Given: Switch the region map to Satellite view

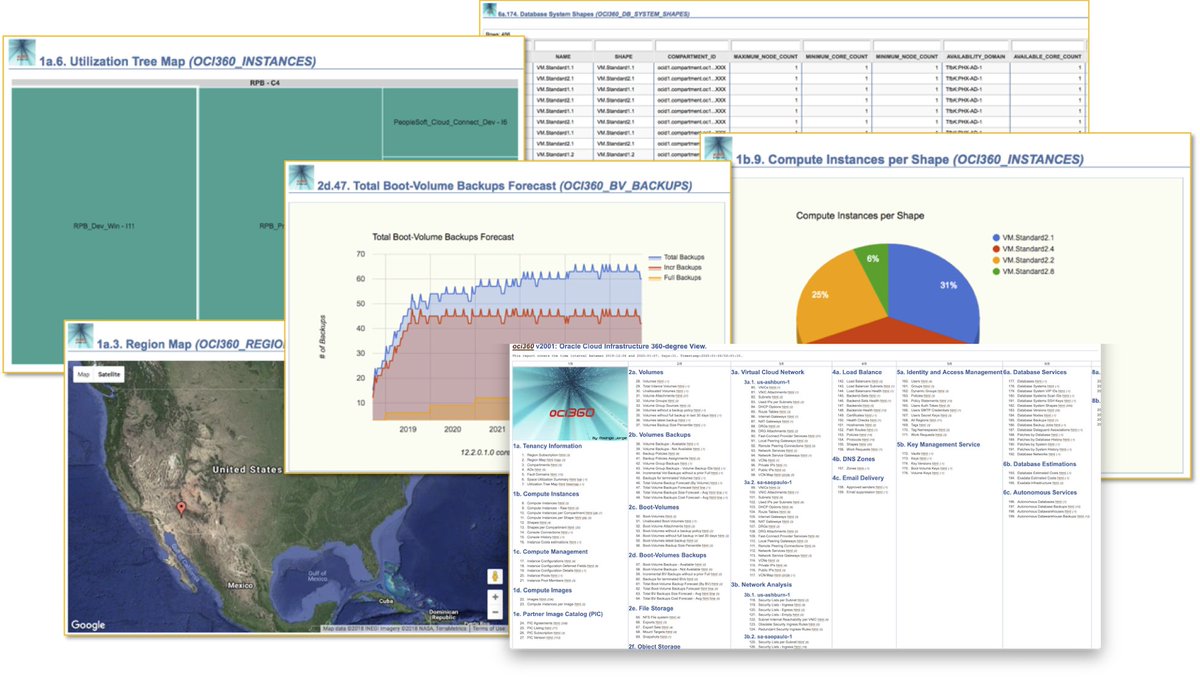Looking at the screenshot, I should click(109, 374).
